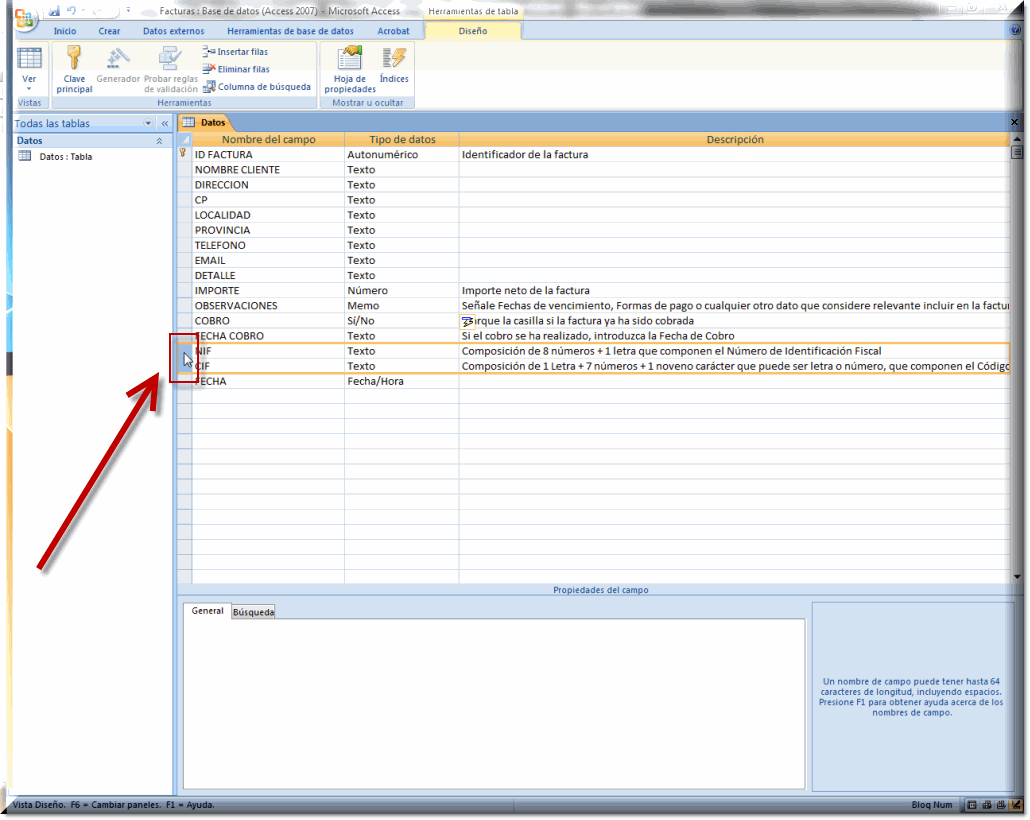The height and width of the screenshot is (820, 1030).
Task: Click the Clave principal key icon
Action: click(x=74, y=60)
